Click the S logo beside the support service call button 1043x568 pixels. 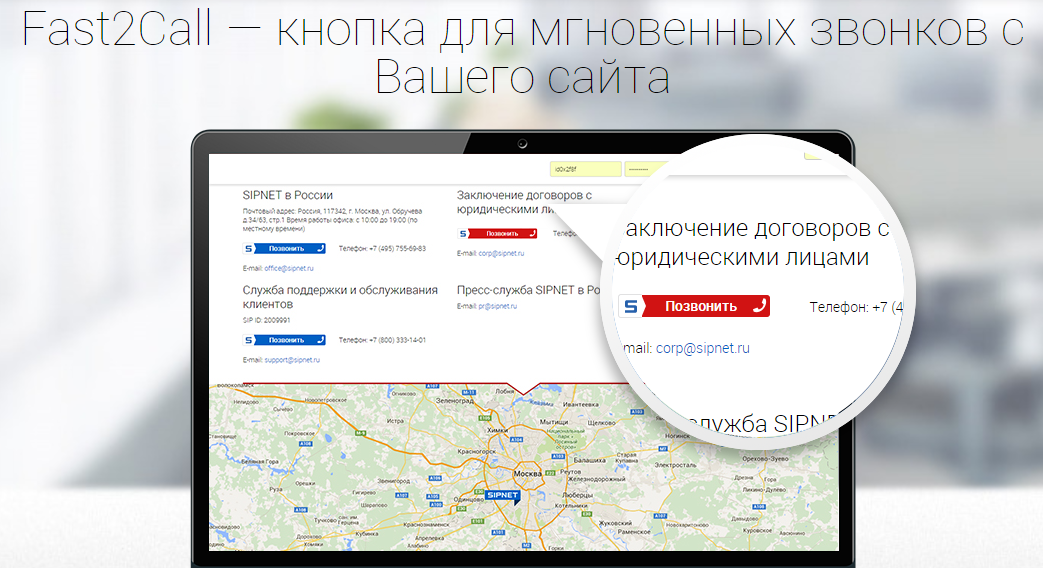[x=249, y=340]
